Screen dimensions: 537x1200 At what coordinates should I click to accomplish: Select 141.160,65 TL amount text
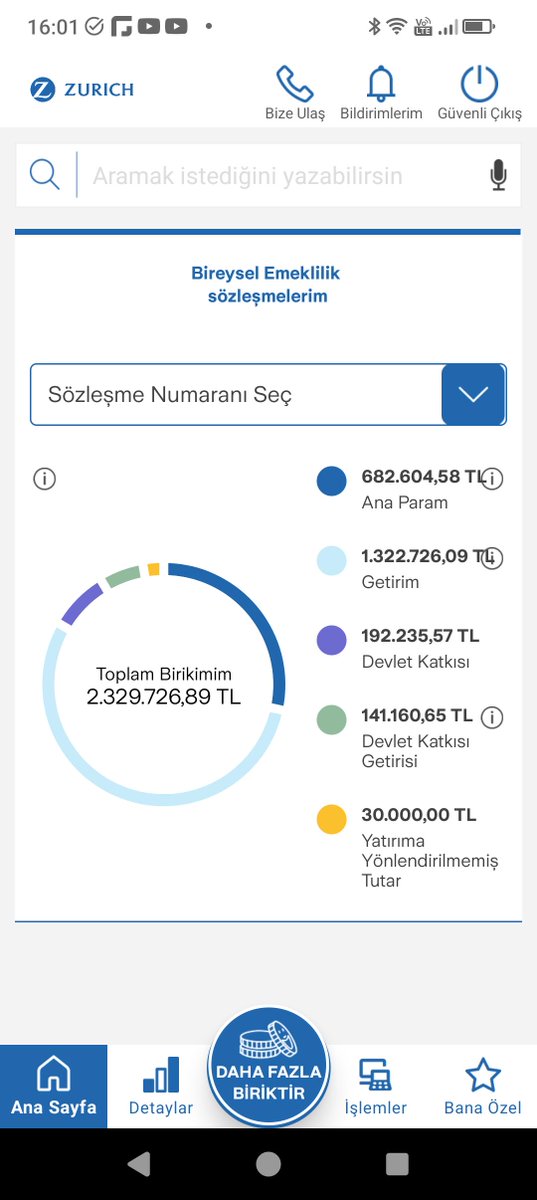pyautogui.click(x=417, y=715)
